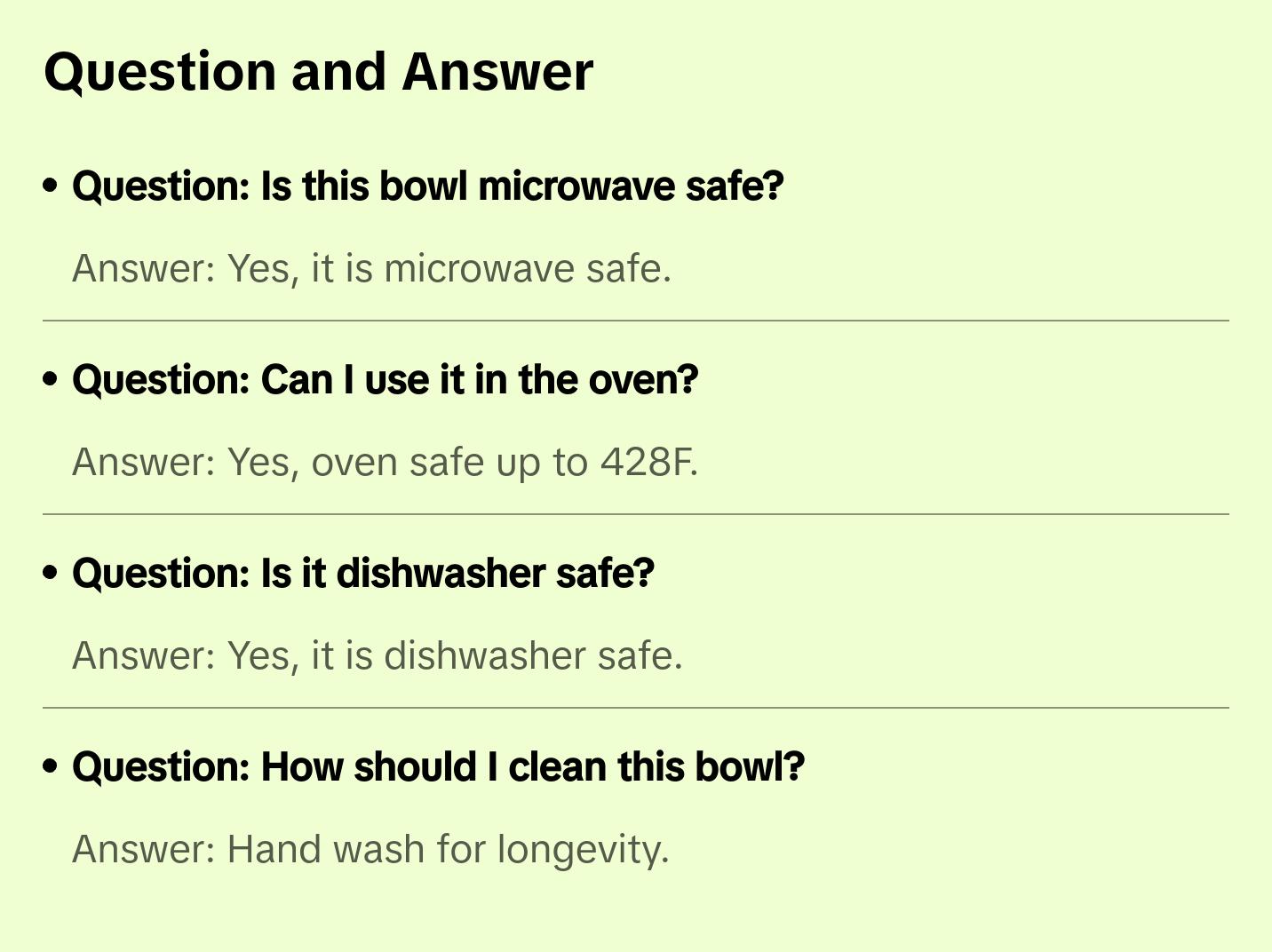Select the microwave safe question

tap(428, 186)
